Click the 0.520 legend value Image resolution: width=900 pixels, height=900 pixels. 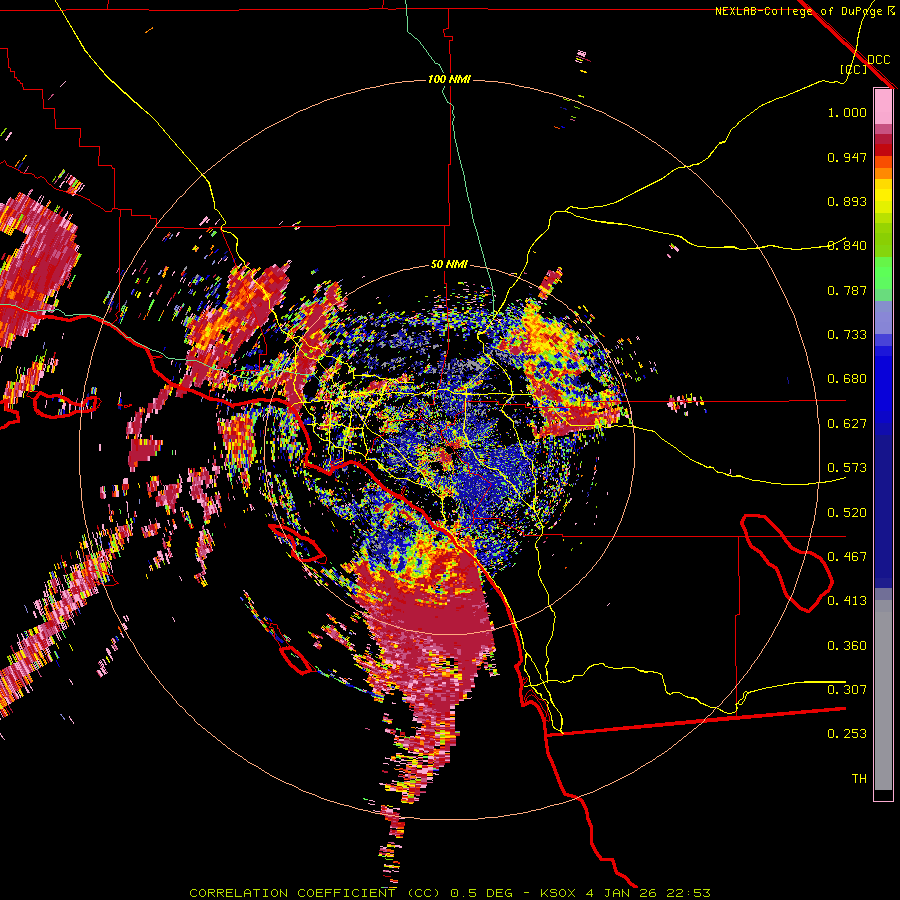847,513
